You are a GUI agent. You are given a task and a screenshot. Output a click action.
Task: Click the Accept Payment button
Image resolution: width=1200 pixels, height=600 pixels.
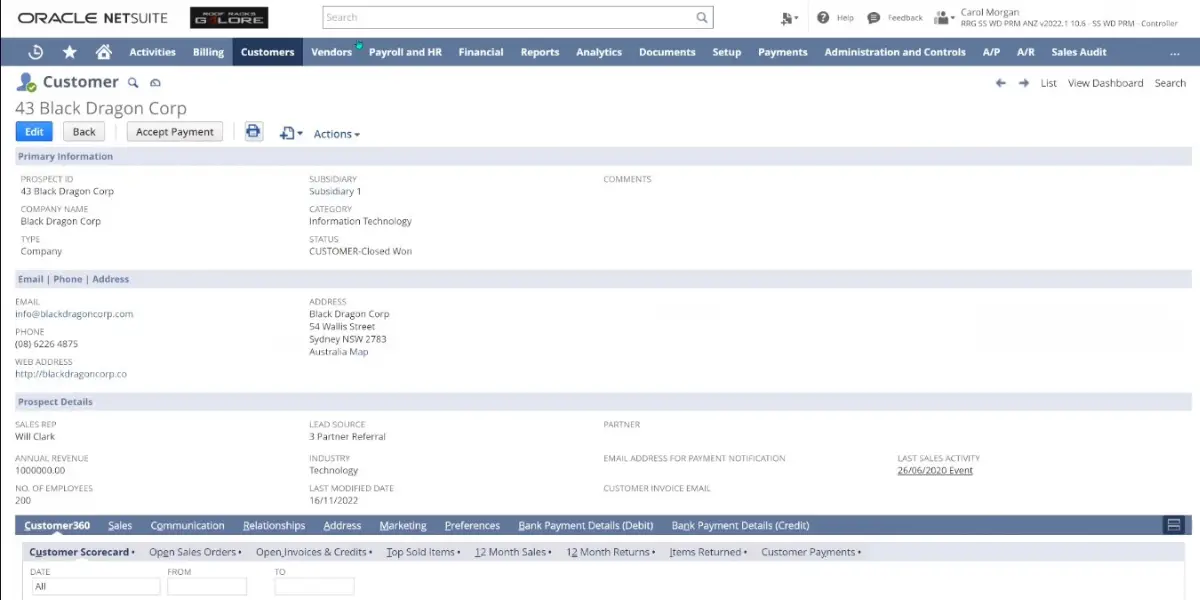point(175,131)
